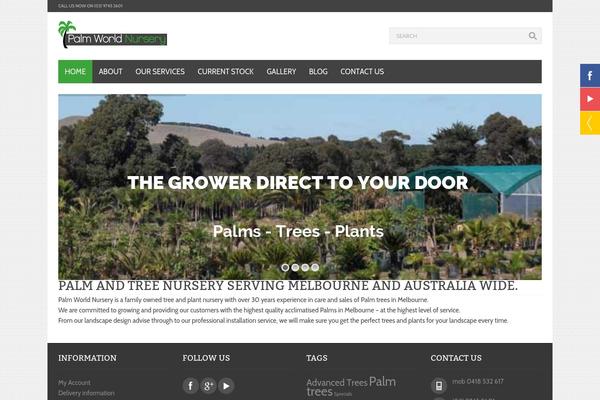
Task: Click the mobile phone contact icon
Action: [x=439, y=385]
